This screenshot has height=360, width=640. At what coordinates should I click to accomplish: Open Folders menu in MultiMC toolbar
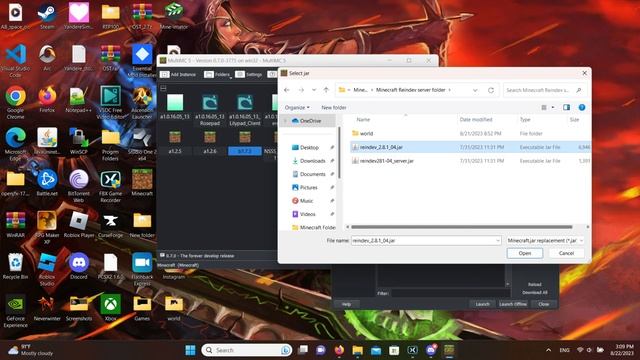(218, 74)
